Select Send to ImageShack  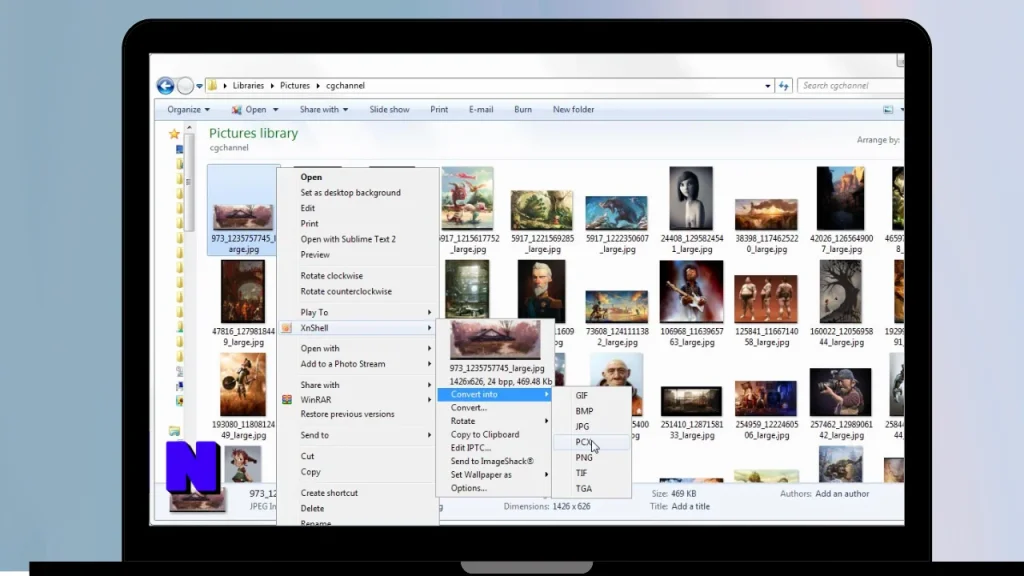pos(492,461)
